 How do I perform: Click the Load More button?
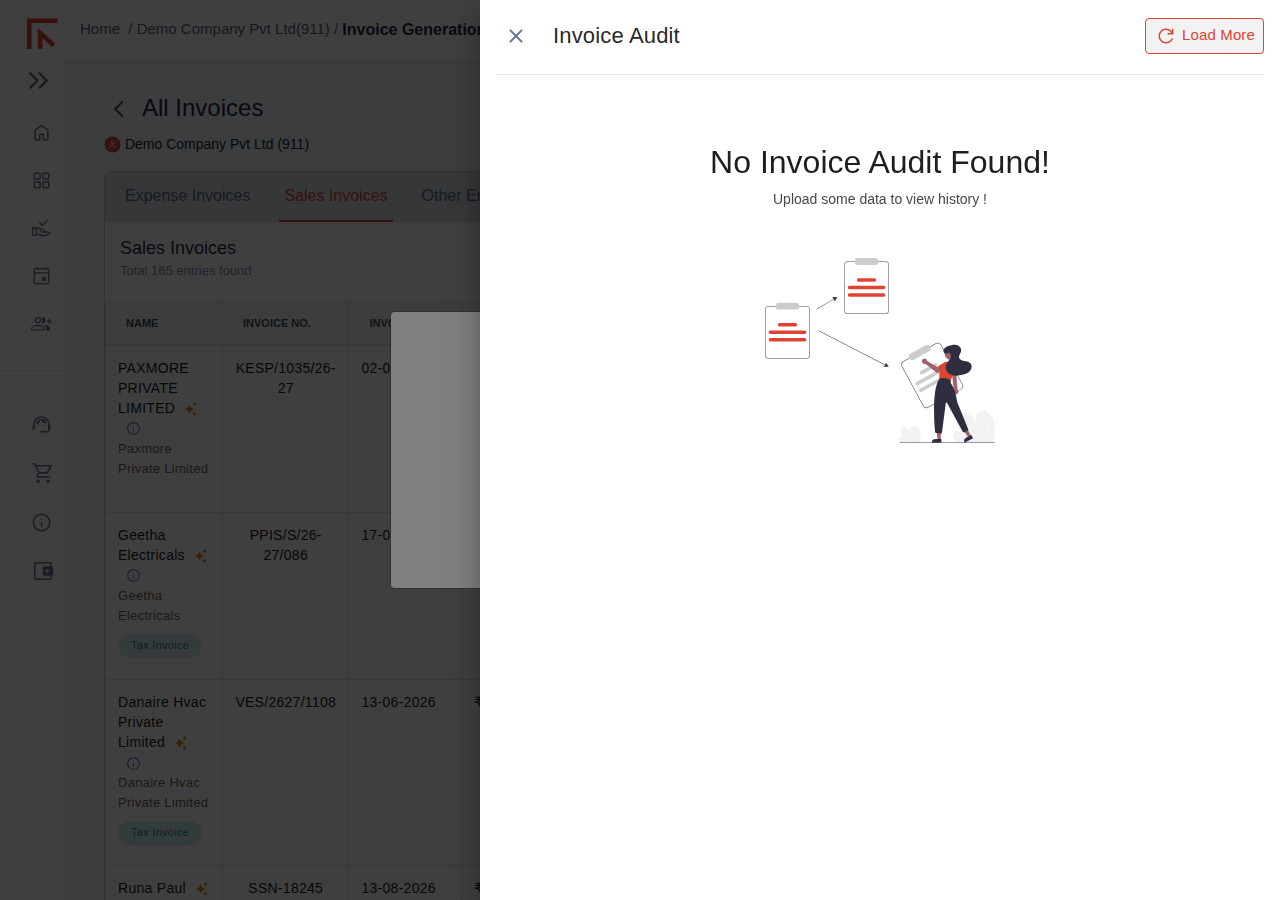coord(1204,36)
